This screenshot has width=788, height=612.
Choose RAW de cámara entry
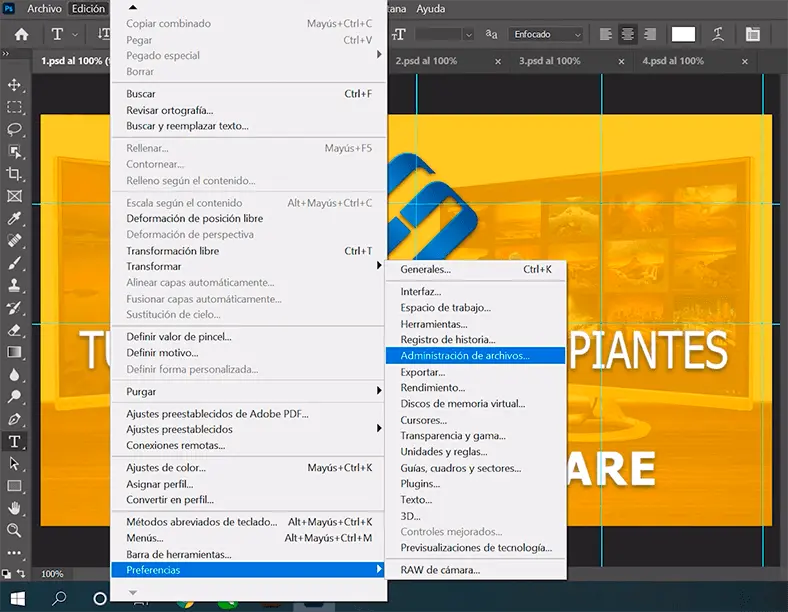[475, 570]
